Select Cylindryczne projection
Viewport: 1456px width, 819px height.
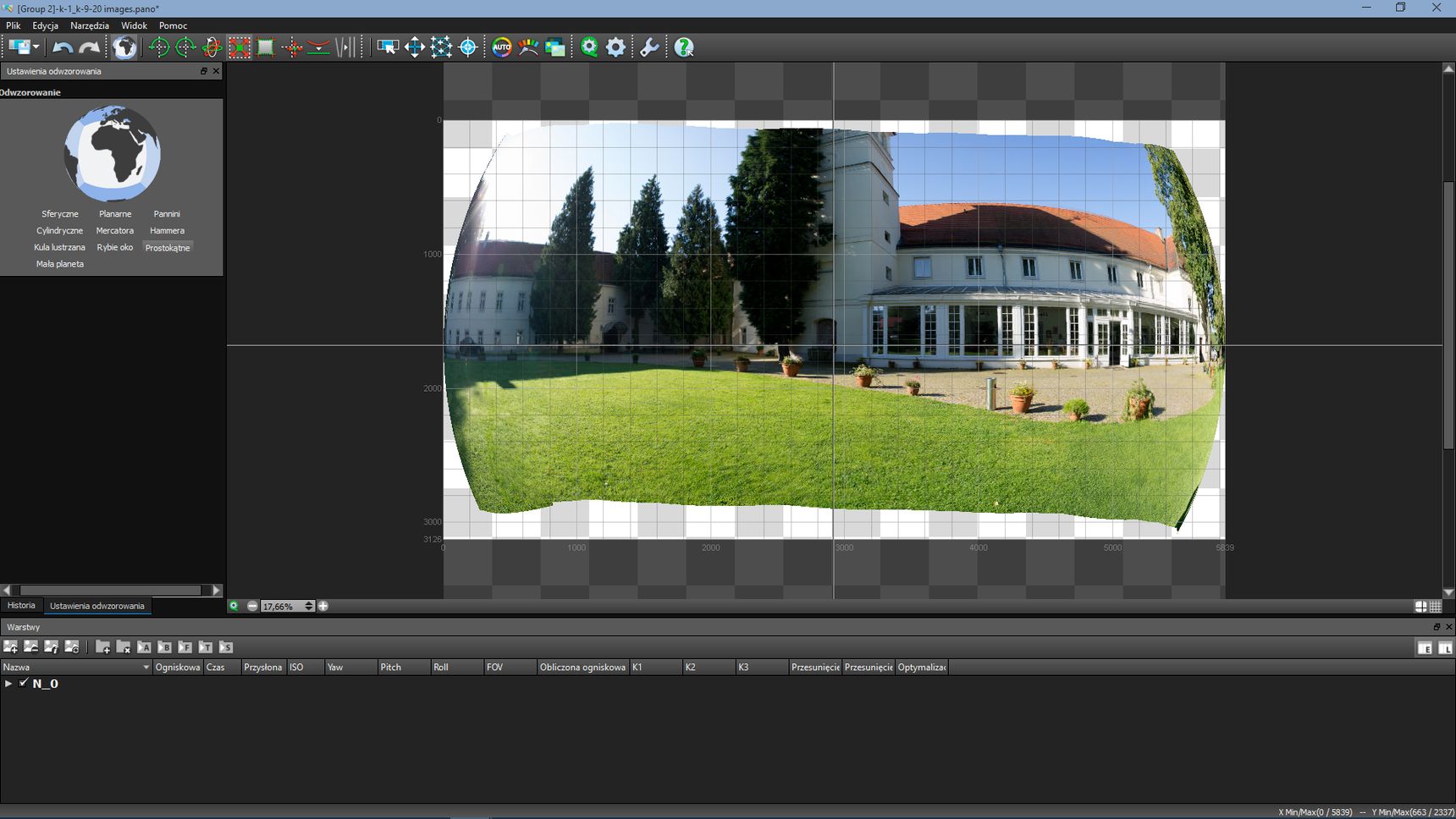click(x=60, y=231)
